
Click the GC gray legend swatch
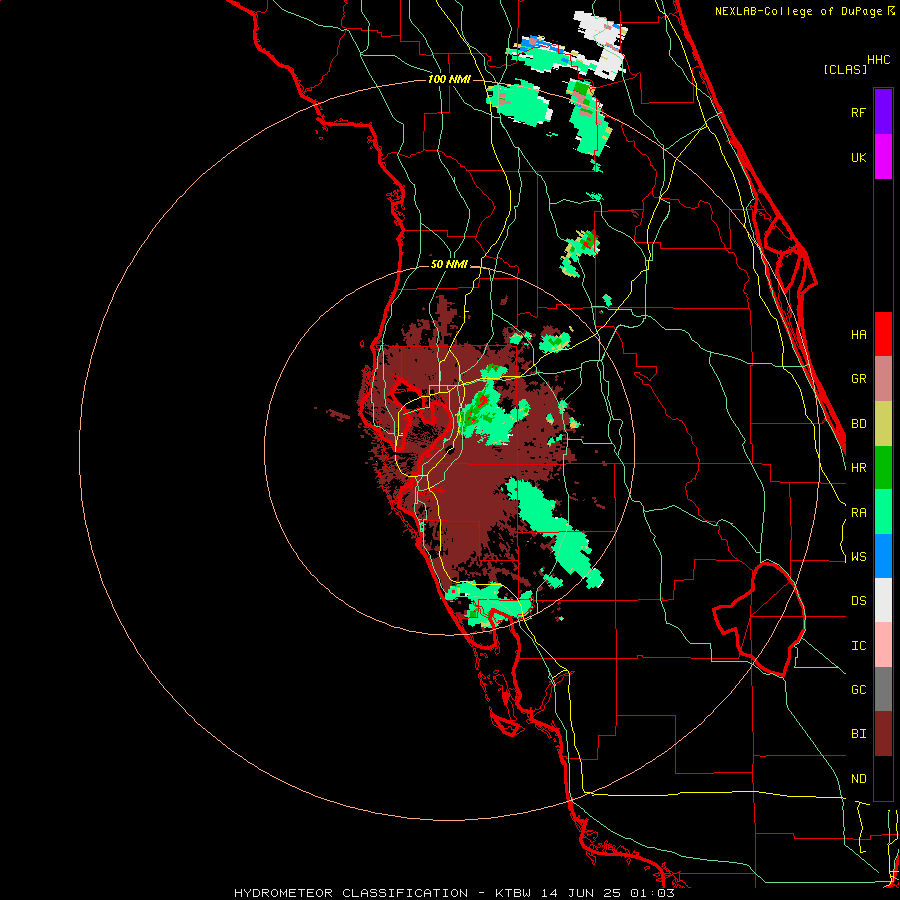coord(883,689)
